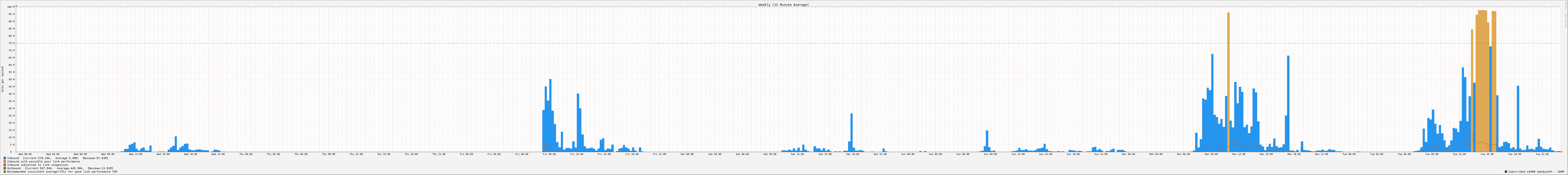The image size is (1568, 175).
Task: Click the Weekly (15 Minute Average) title
Action: 783,4
